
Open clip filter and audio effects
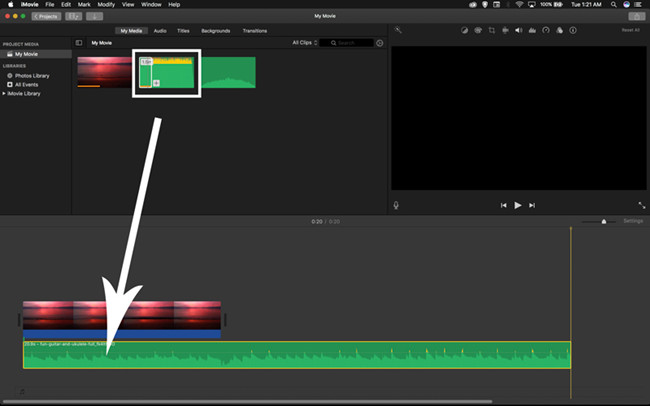[560, 30]
